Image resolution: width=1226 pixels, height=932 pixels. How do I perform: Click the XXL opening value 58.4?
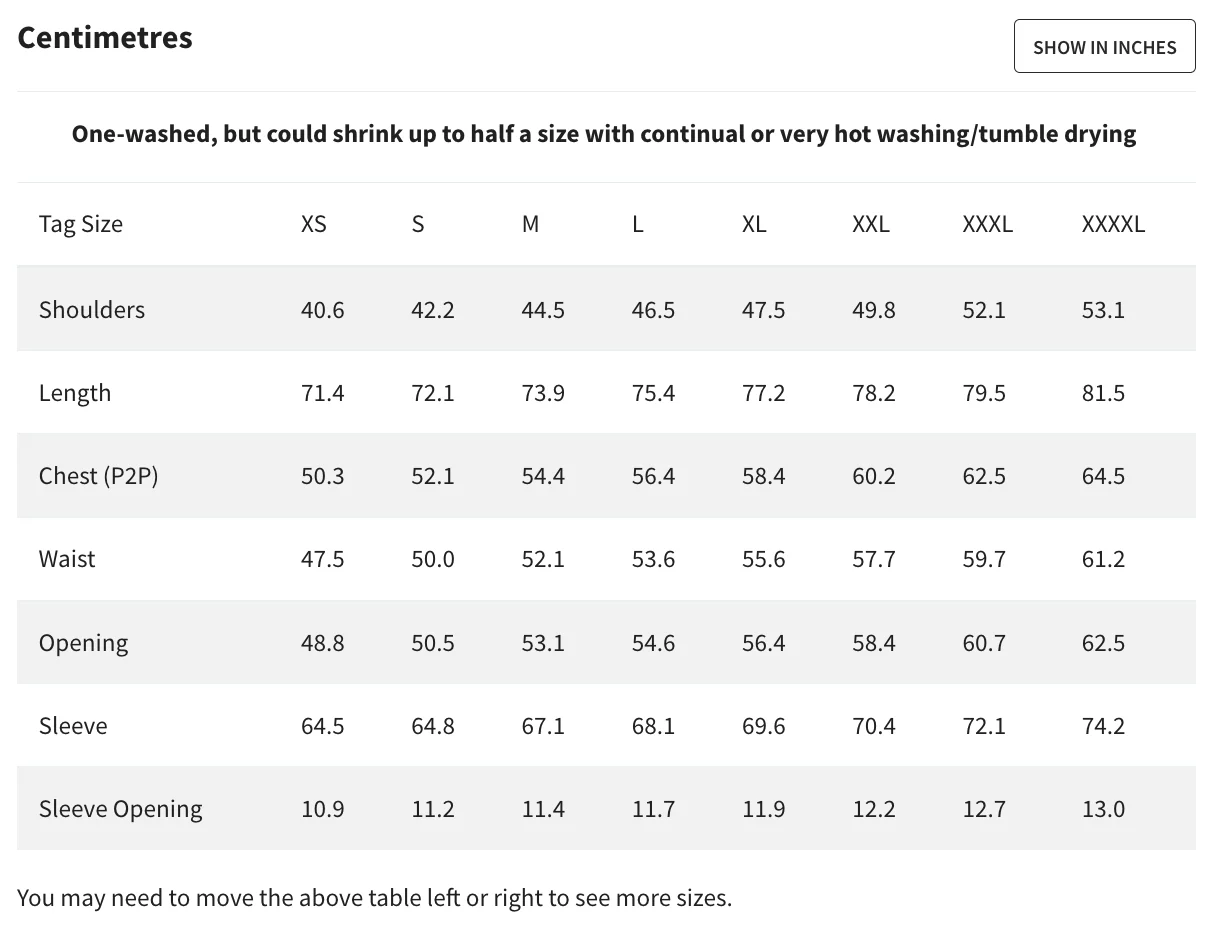click(x=873, y=643)
